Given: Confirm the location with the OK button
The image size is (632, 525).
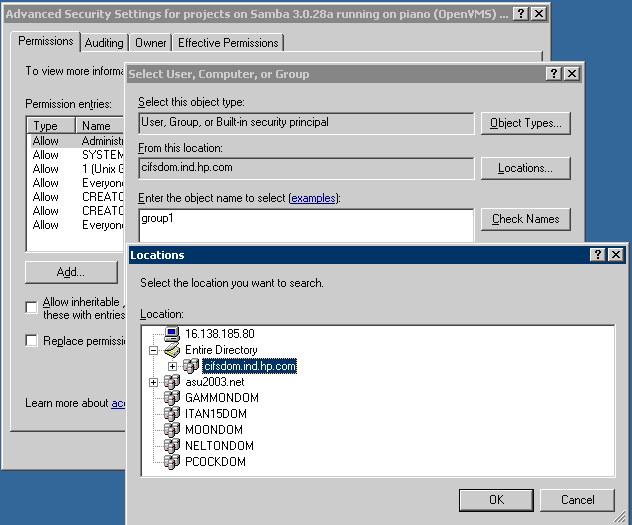Looking at the screenshot, I should coord(496,499).
